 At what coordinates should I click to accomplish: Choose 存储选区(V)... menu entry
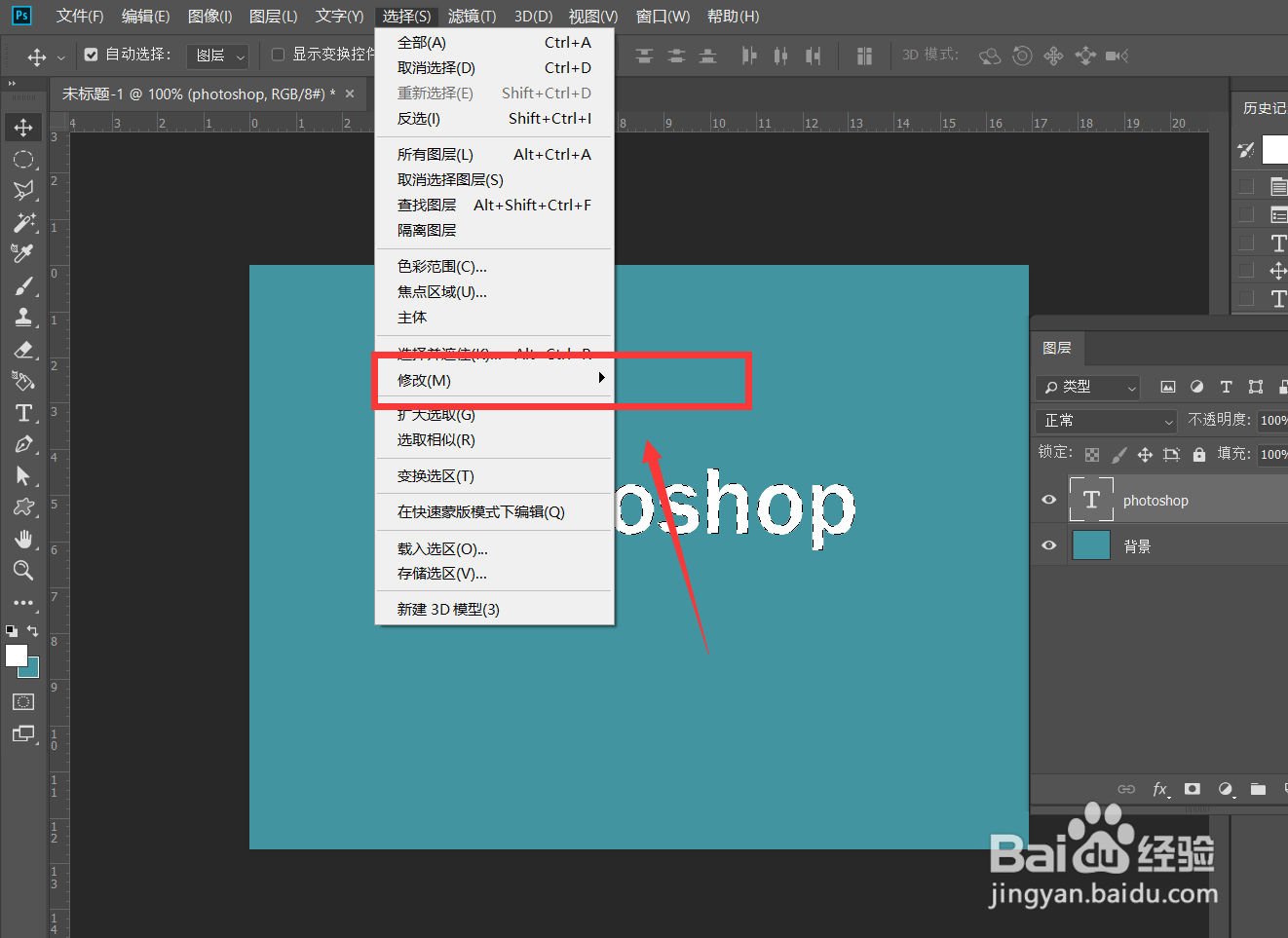click(x=495, y=574)
